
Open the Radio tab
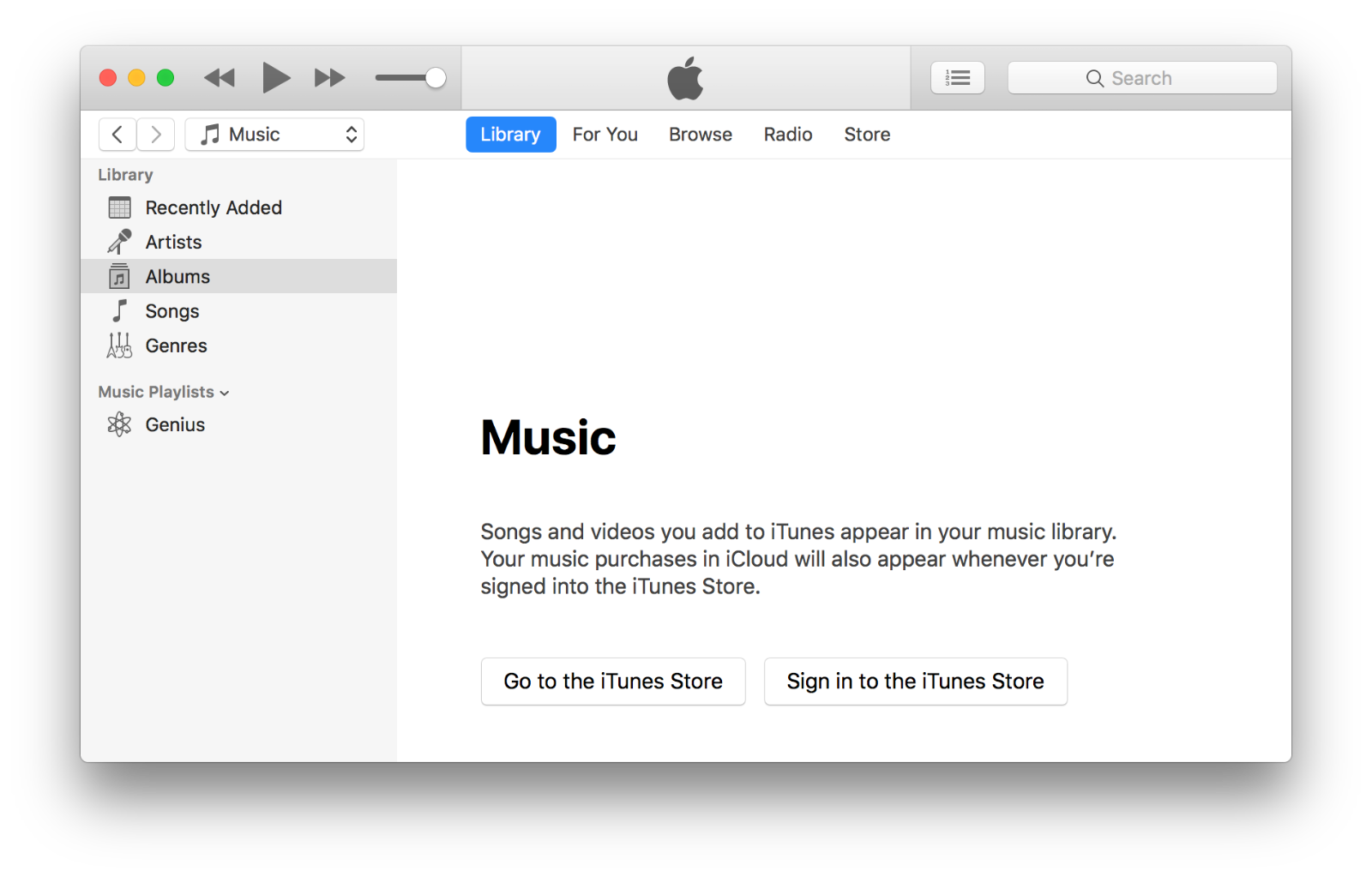[x=788, y=135]
